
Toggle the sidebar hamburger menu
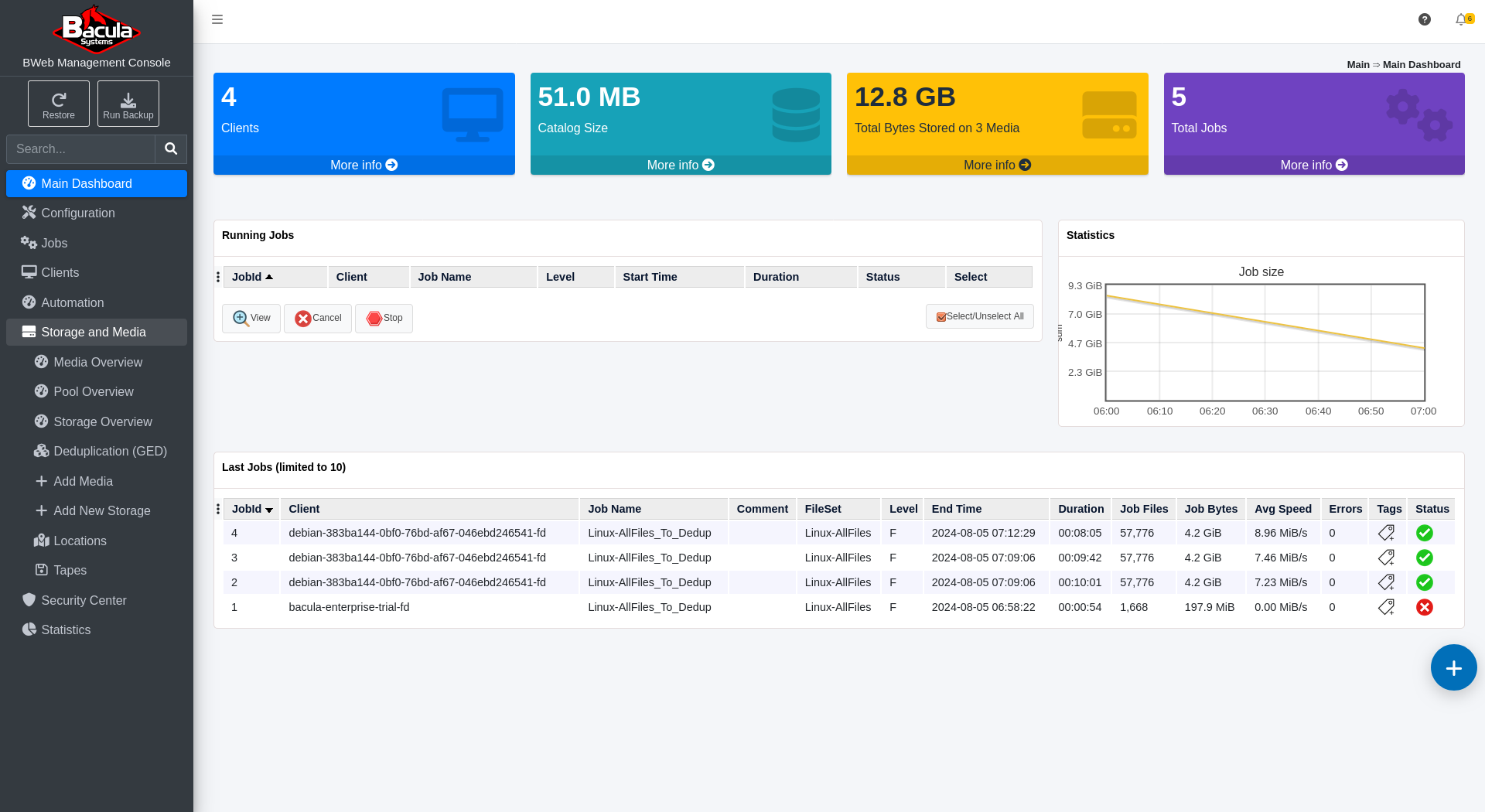click(x=217, y=19)
